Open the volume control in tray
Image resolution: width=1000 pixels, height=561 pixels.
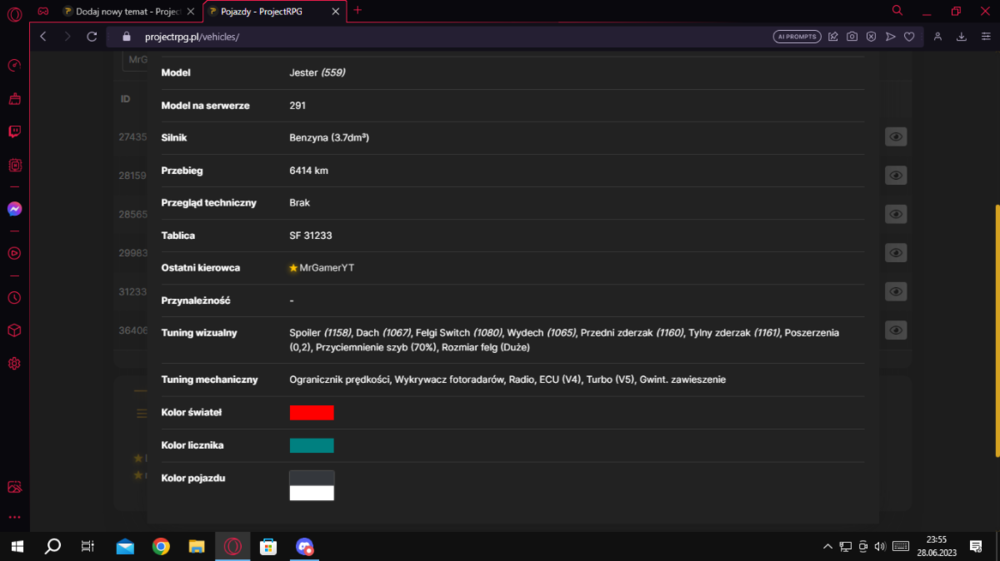[880, 546]
